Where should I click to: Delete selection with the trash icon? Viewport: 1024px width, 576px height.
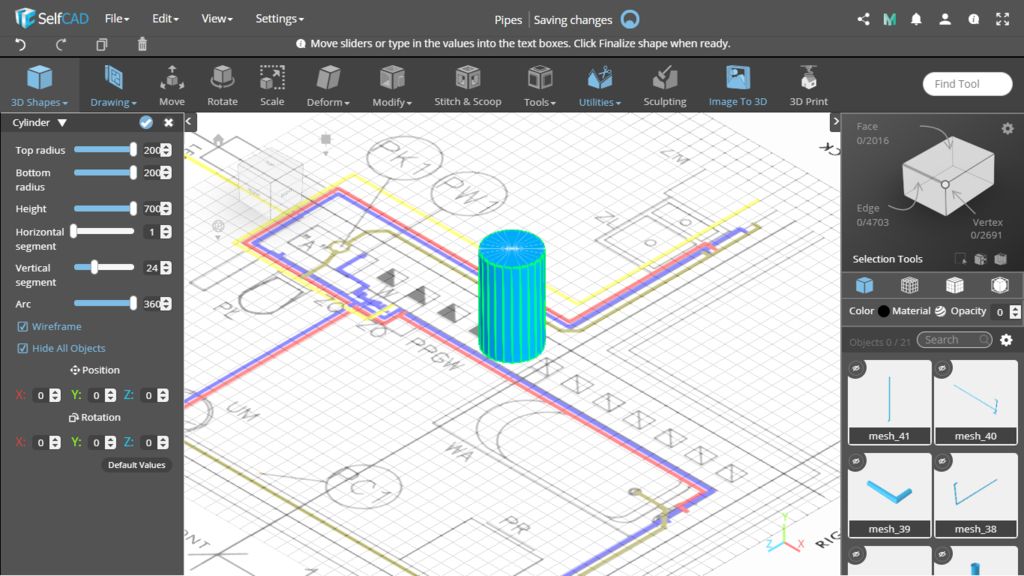coord(142,44)
